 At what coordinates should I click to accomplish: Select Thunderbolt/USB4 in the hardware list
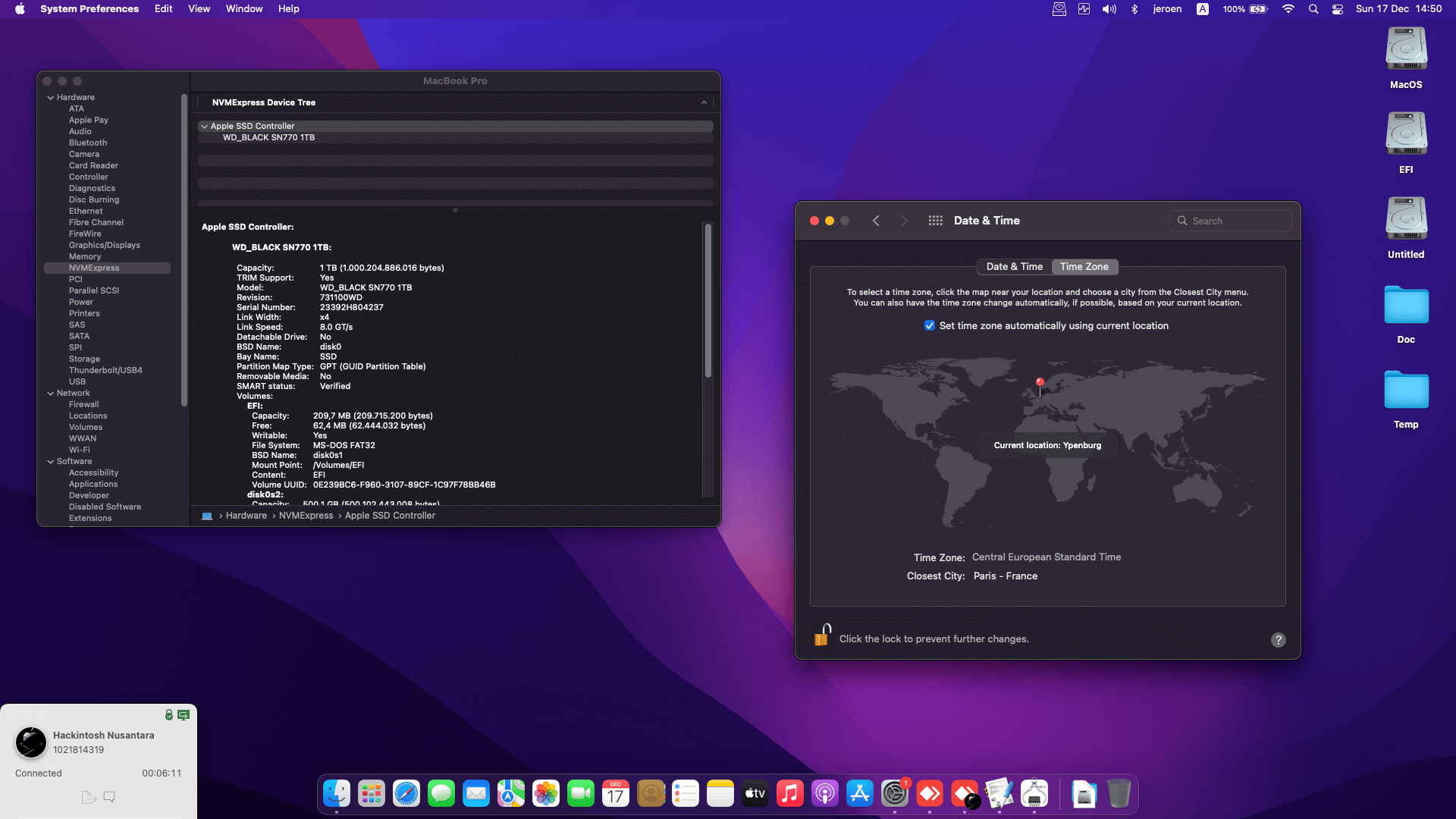(x=105, y=370)
